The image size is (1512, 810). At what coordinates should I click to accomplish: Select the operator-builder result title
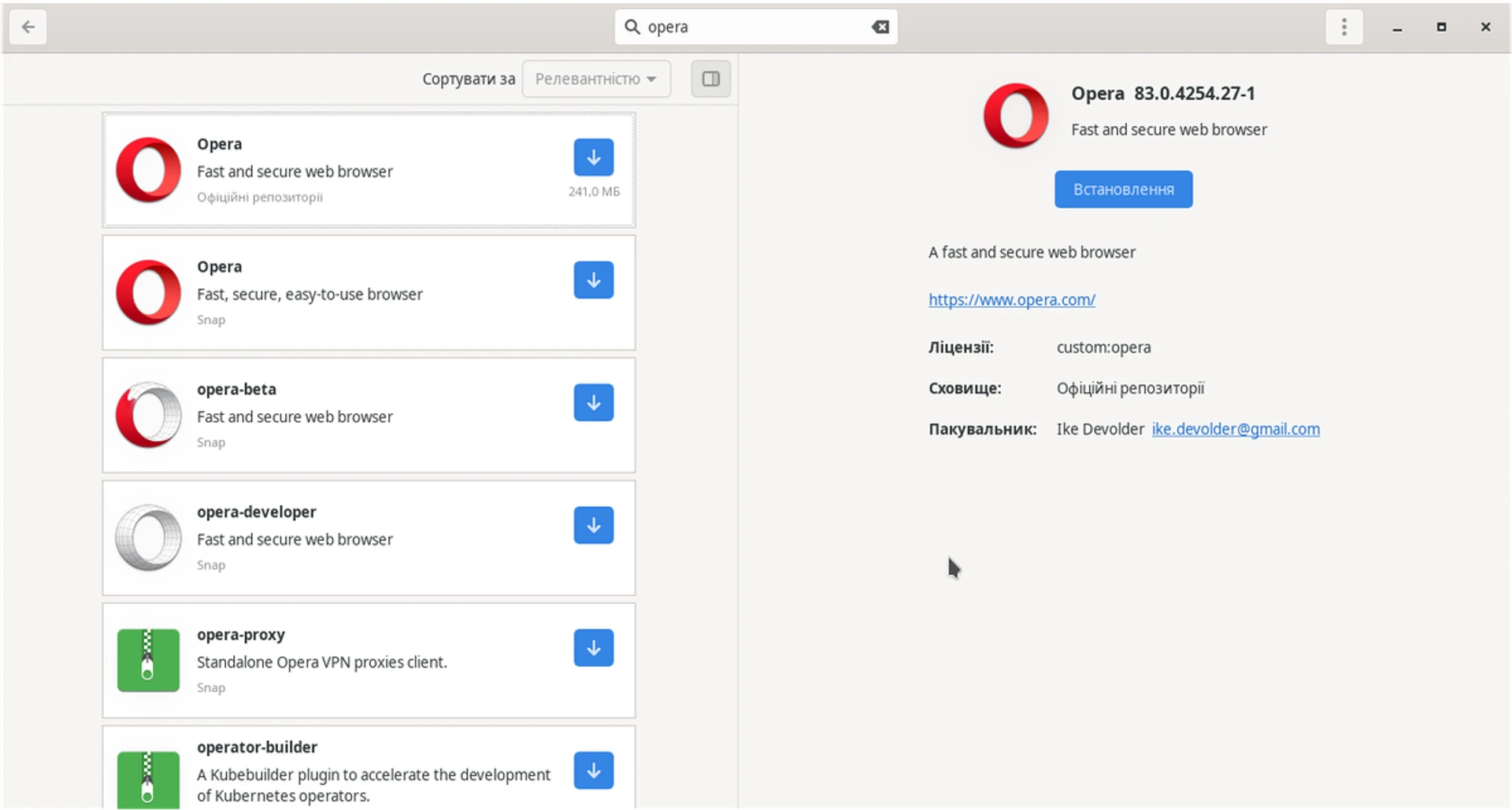[257, 747]
